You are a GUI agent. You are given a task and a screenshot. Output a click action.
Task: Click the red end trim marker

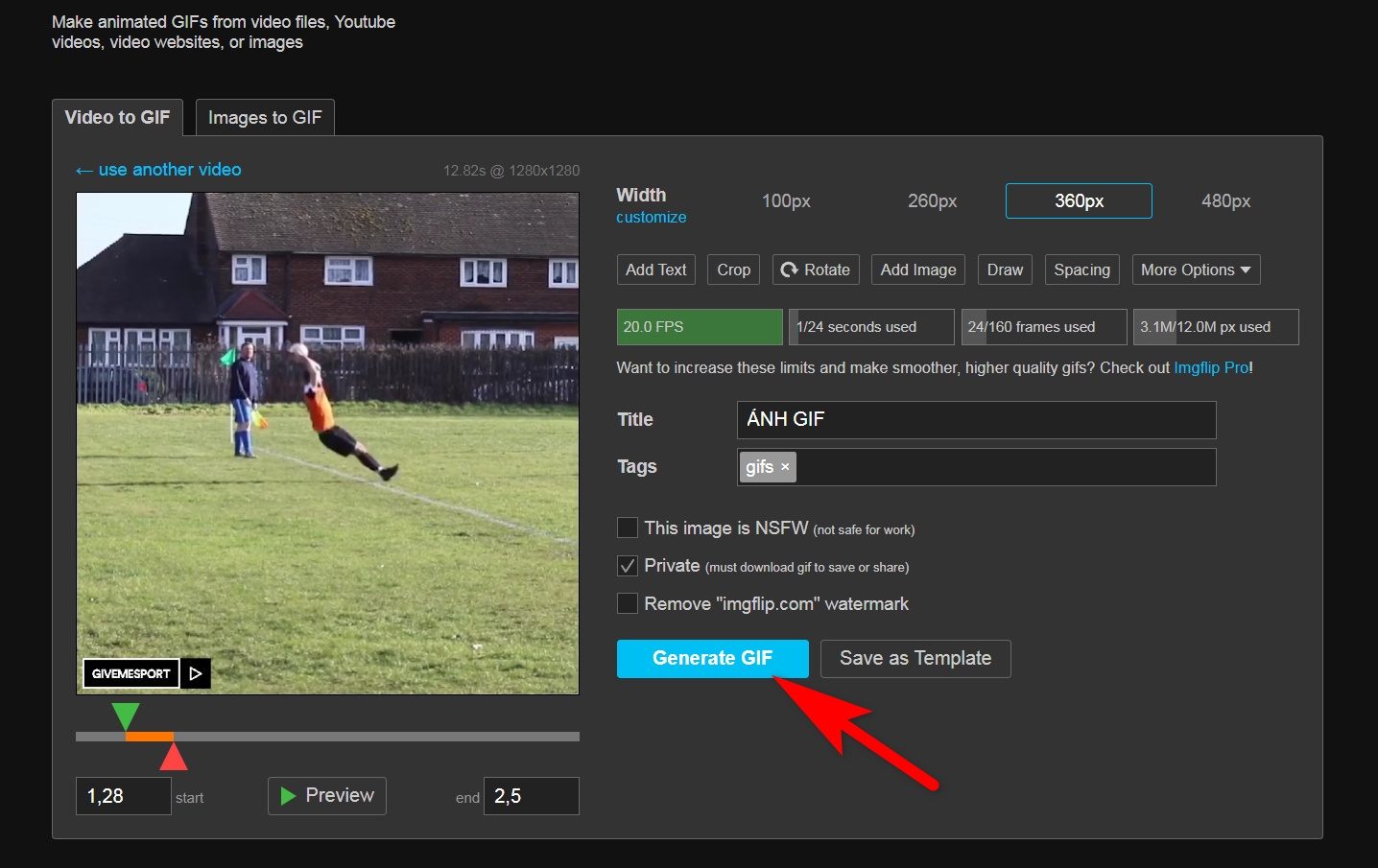[174, 757]
